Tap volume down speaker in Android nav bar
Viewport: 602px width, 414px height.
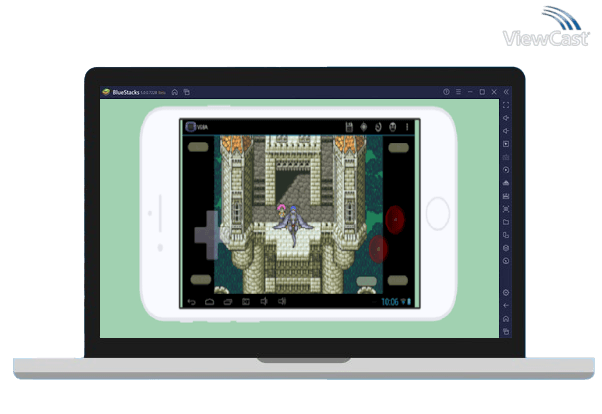tap(264, 301)
